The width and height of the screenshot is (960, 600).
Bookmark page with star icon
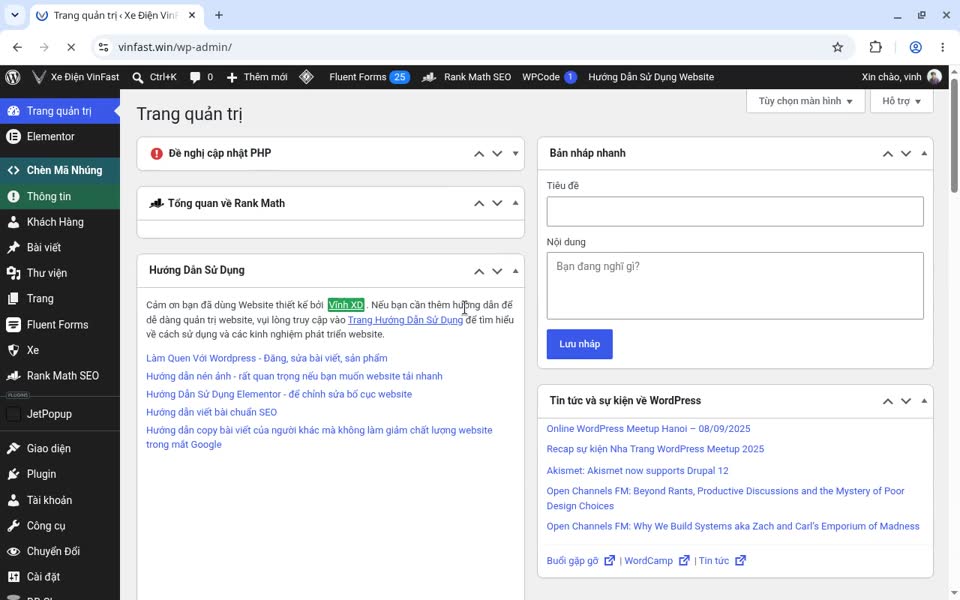(838, 47)
